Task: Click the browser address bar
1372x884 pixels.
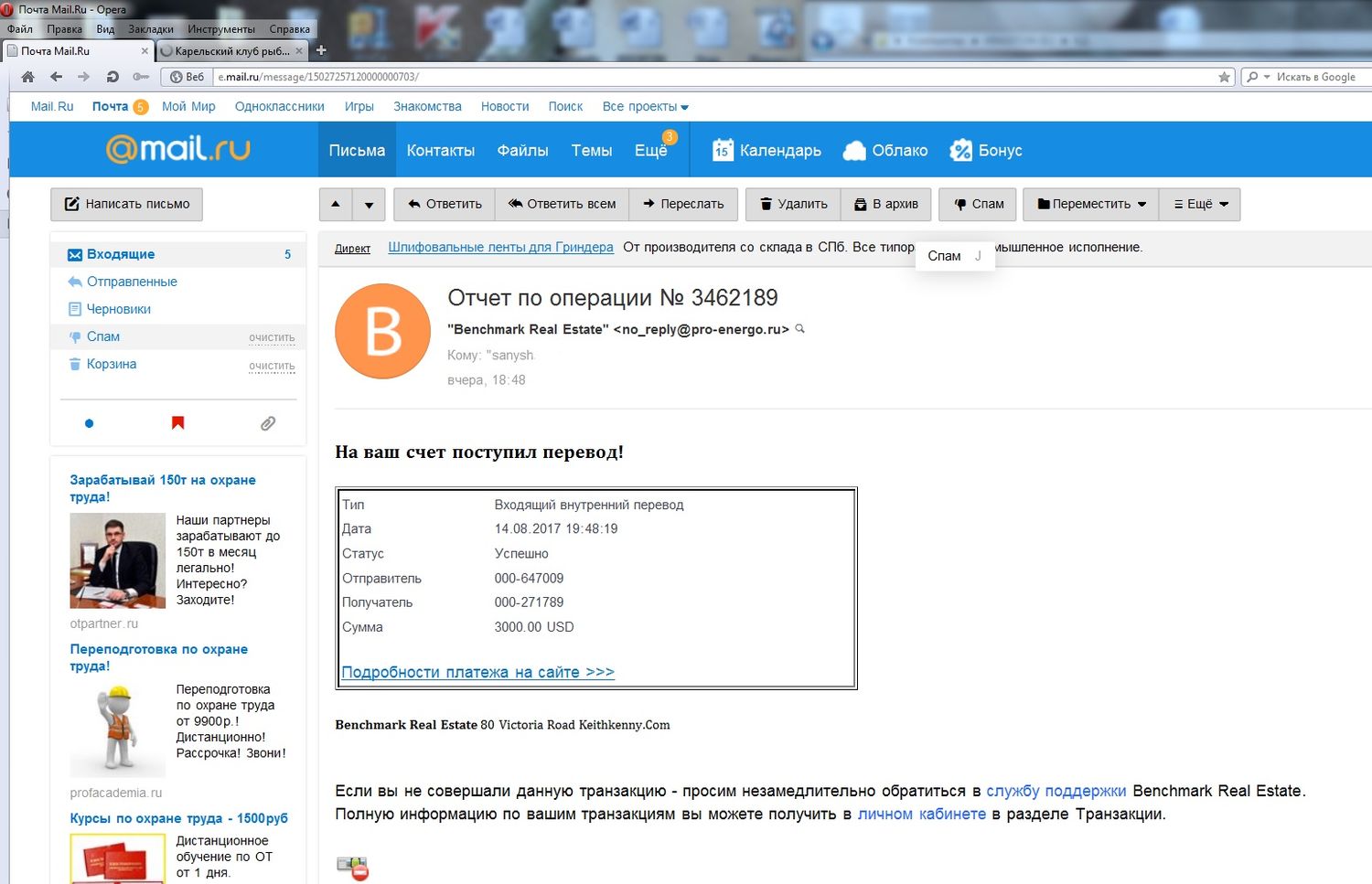Action: [713, 77]
